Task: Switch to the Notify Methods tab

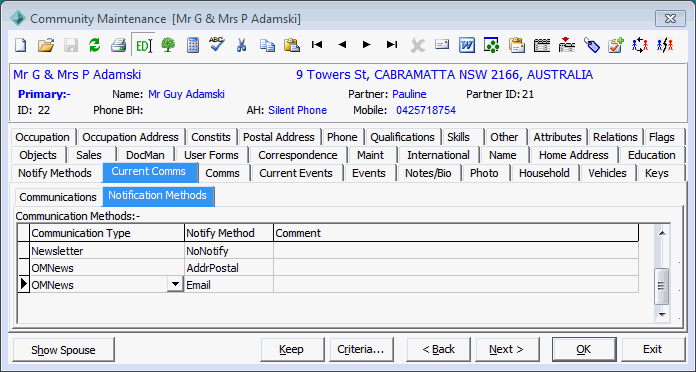Action: (x=55, y=173)
